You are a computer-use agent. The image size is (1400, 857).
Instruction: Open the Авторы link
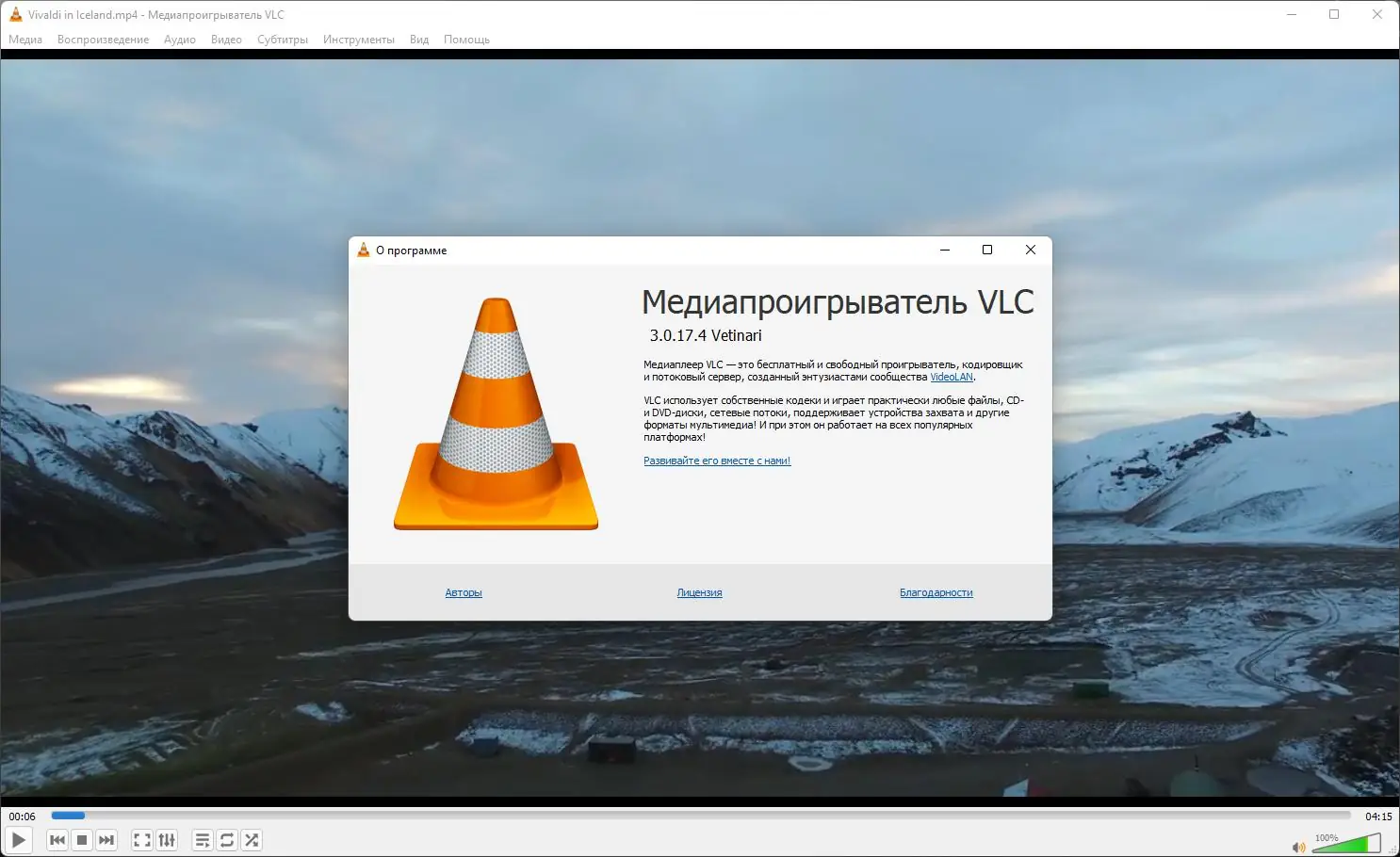464,592
